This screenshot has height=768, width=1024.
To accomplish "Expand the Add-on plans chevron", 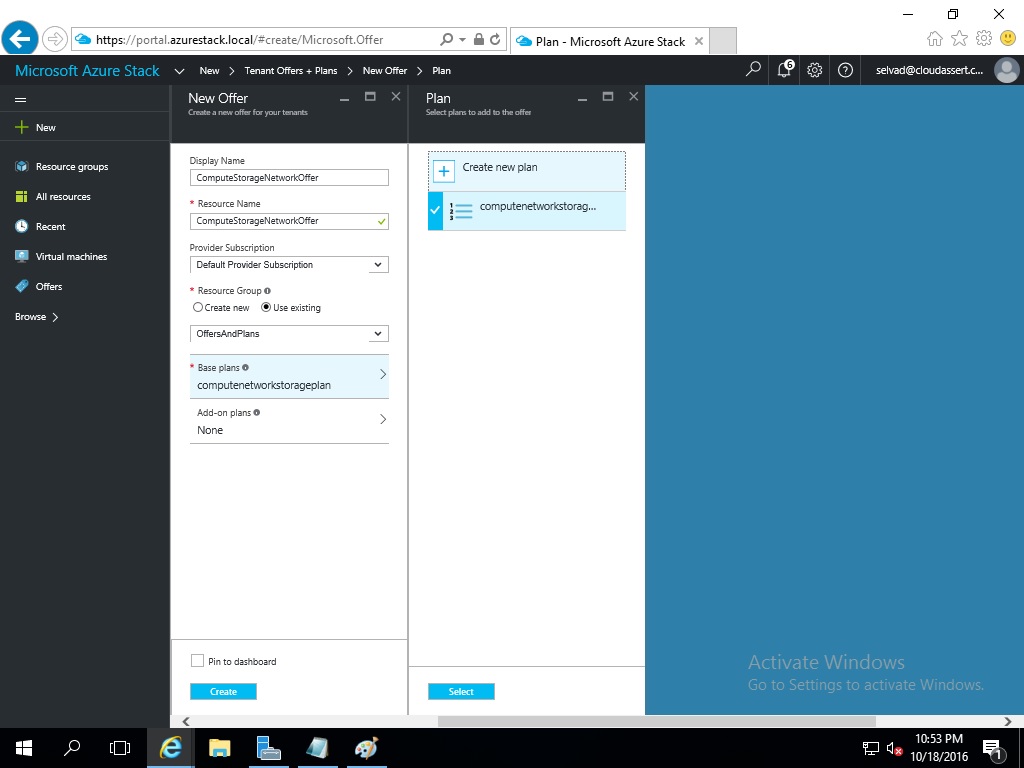I will click(383, 419).
